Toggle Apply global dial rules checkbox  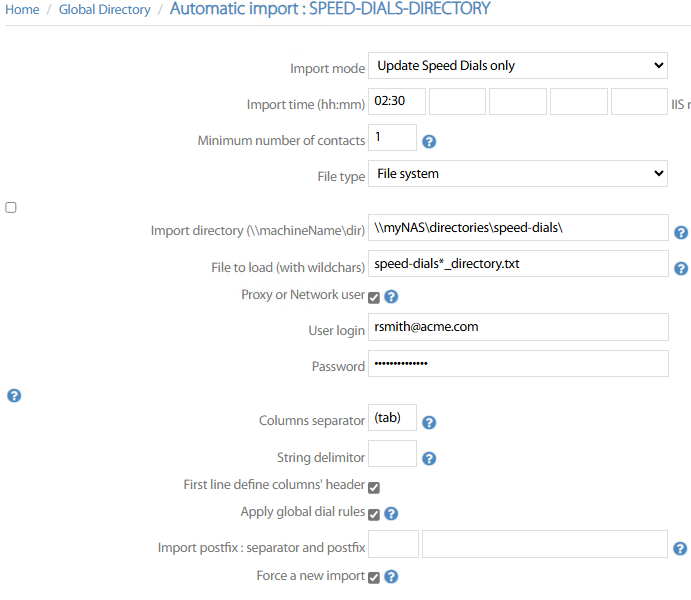[x=374, y=514]
